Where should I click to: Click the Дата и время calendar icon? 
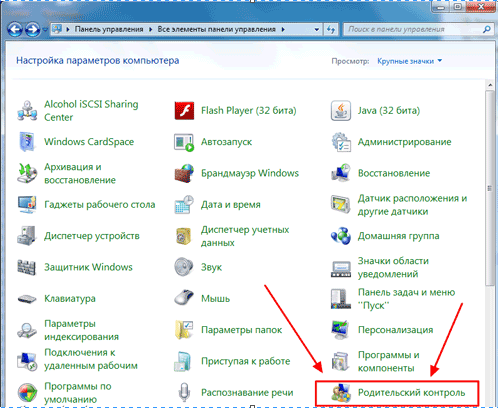(184, 204)
